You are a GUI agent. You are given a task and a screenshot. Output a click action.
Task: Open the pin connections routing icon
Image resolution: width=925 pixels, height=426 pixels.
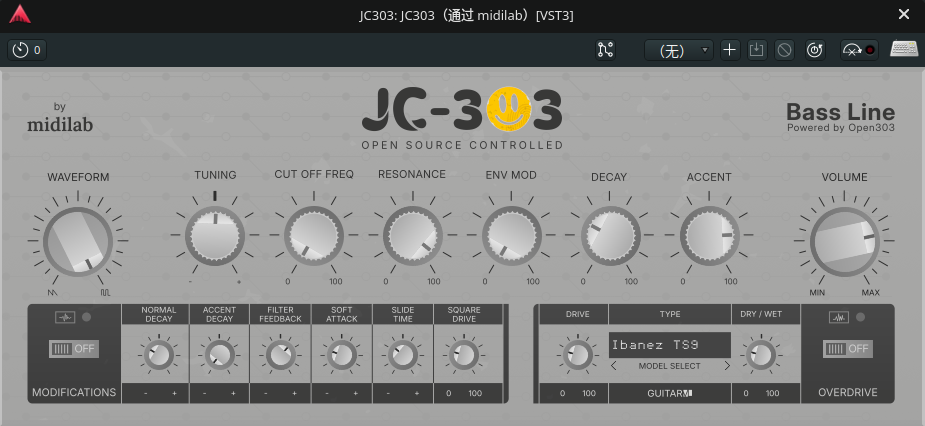(x=605, y=50)
